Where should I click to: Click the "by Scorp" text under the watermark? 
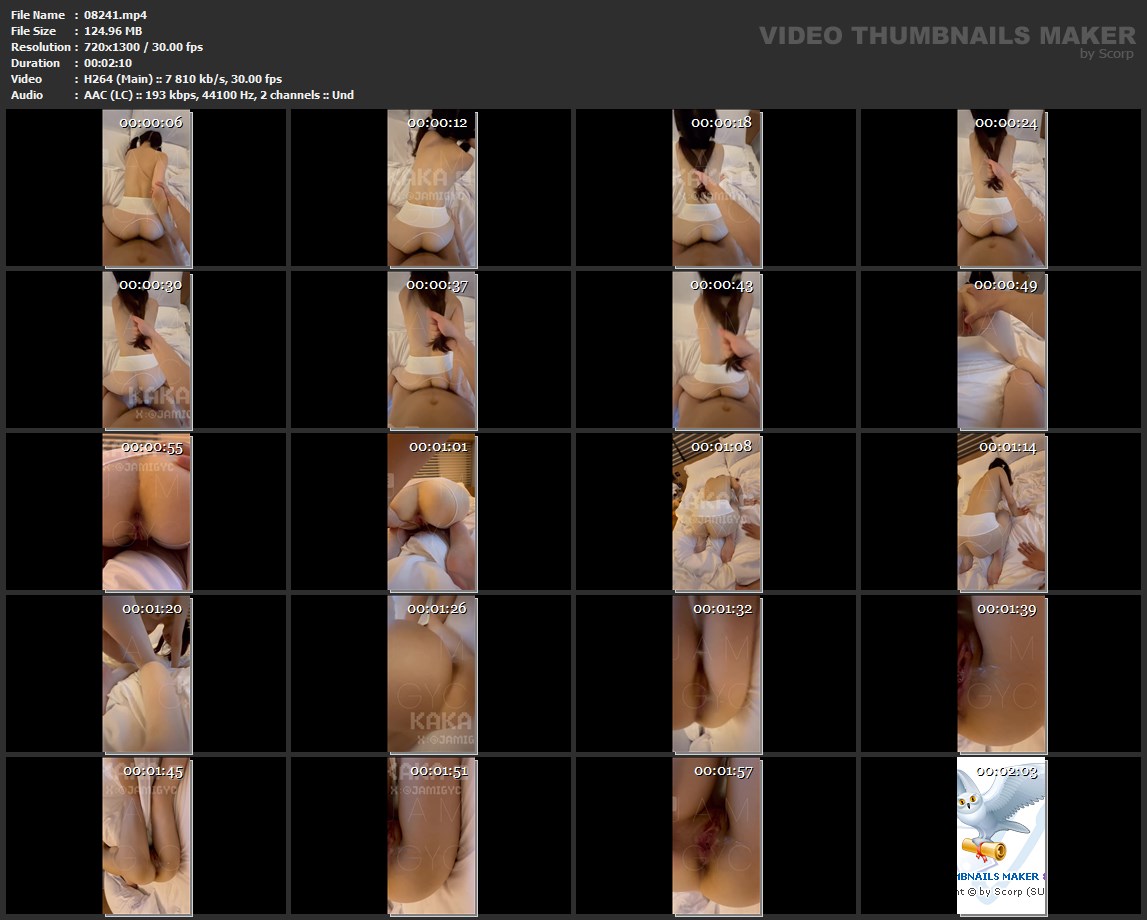coord(1106,54)
